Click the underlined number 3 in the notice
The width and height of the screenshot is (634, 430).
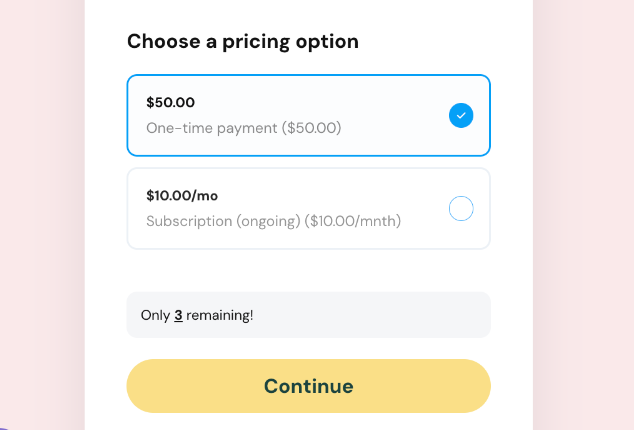pyautogui.click(x=178, y=315)
